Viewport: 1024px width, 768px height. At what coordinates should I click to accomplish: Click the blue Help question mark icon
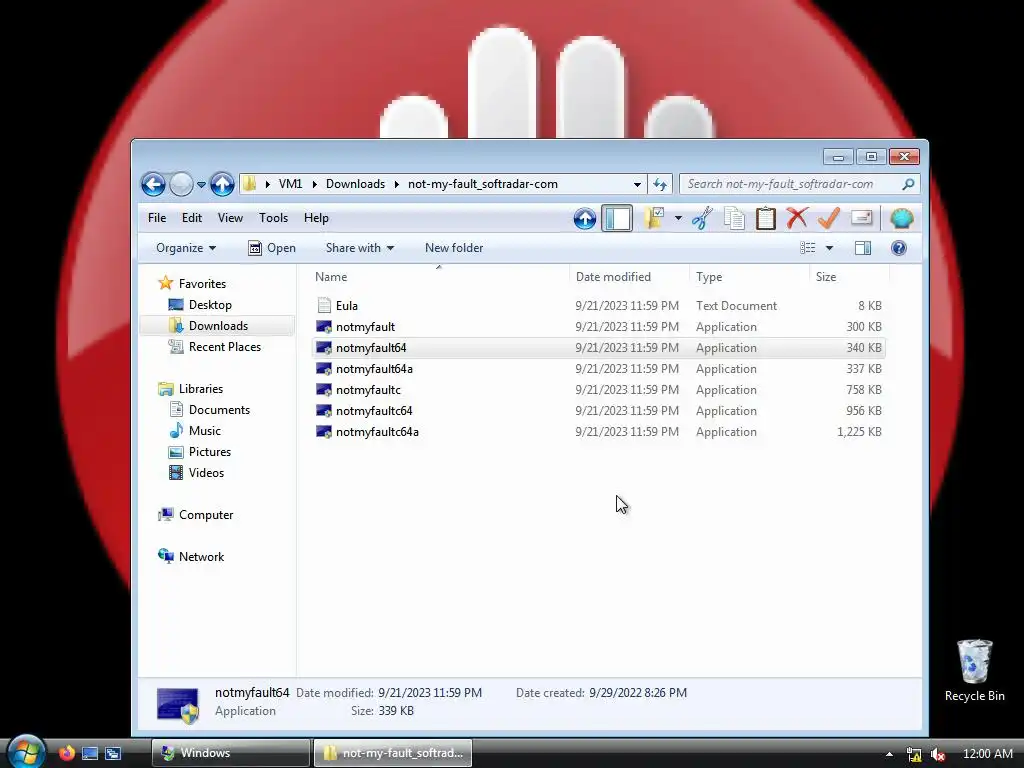pos(899,248)
